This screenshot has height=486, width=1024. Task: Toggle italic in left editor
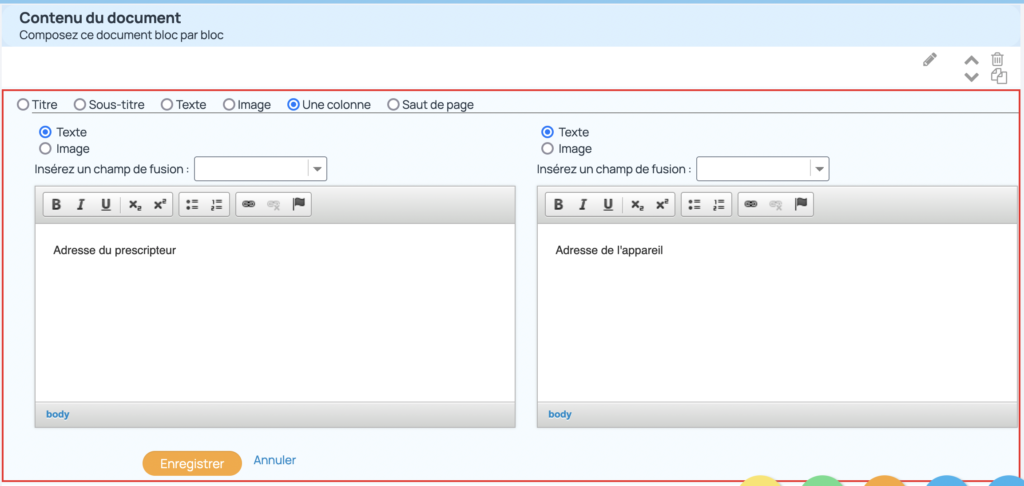[x=81, y=204]
